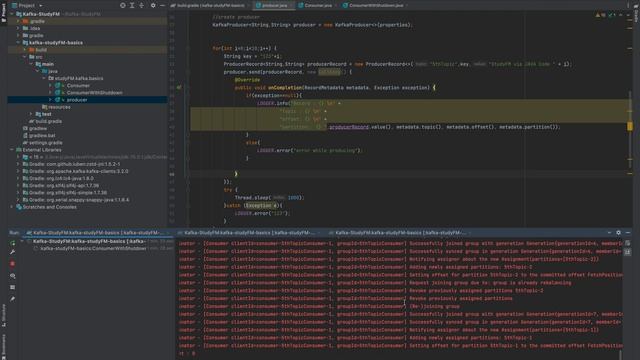Collapse the src folder
Image resolution: width=640 pixels, height=360 pixels.
click(24, 57)
